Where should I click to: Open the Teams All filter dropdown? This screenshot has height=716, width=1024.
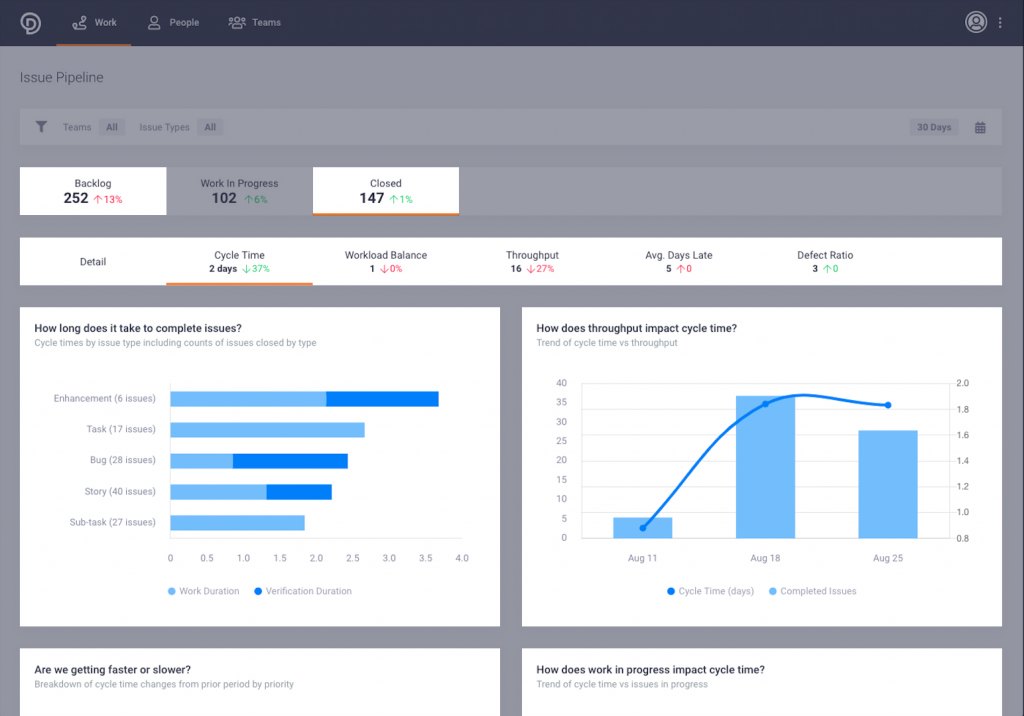[x=111, y=127]
